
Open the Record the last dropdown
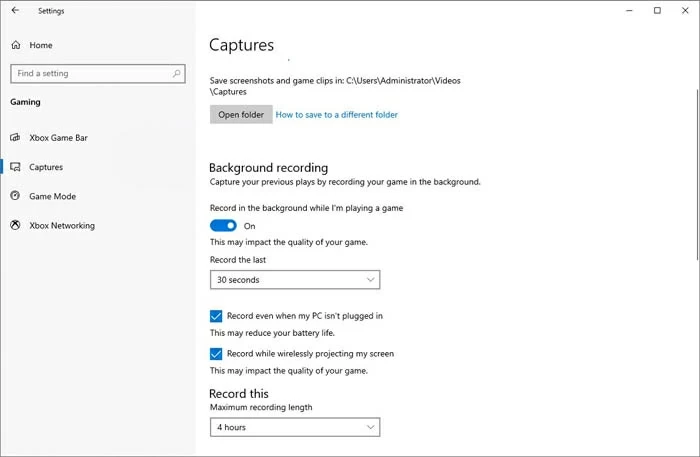click(294, 280)
